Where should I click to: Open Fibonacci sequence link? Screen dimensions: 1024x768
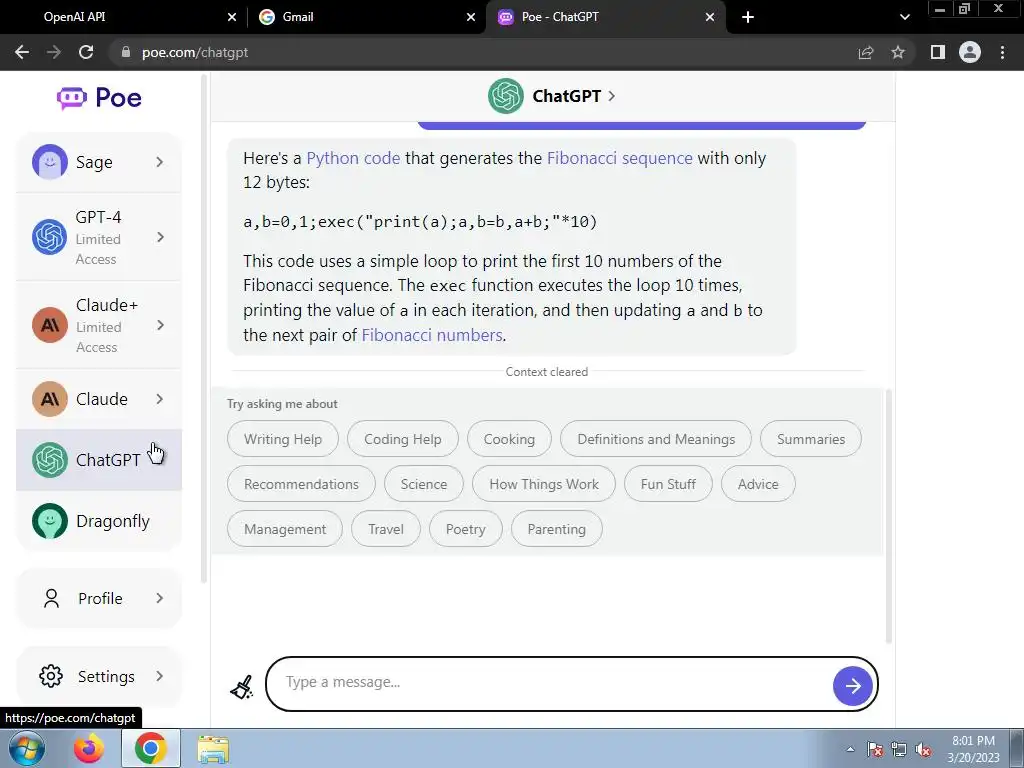point(620,159)
